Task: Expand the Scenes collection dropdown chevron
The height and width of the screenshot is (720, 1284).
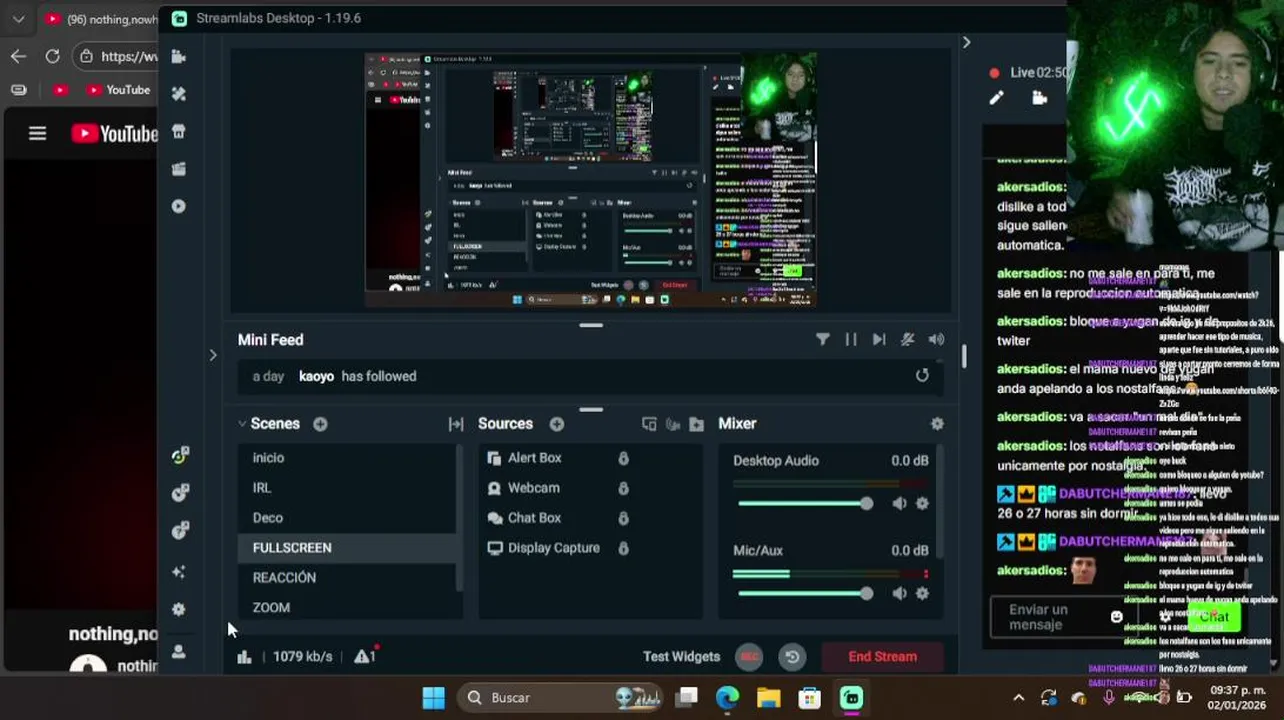Action: point(242,424)
